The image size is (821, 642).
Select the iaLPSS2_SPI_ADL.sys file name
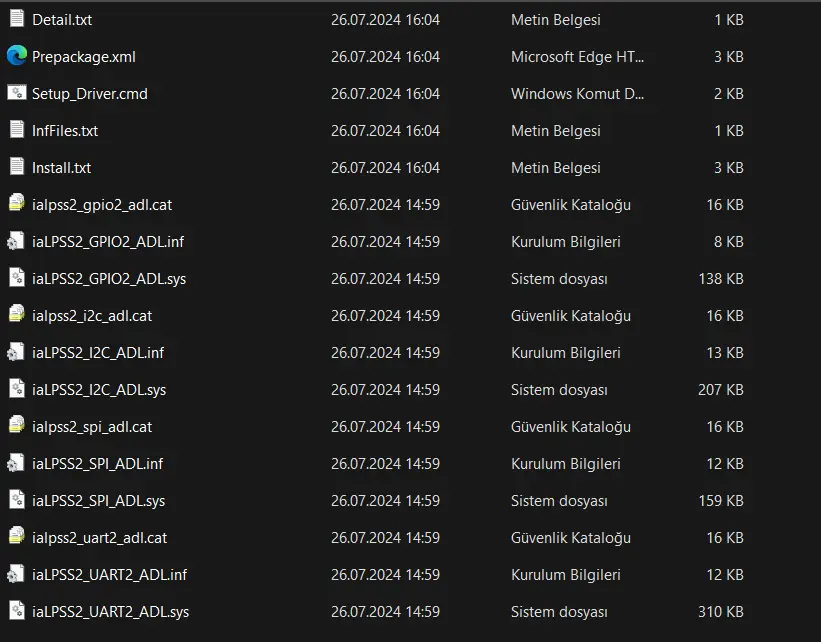[98, 501]
